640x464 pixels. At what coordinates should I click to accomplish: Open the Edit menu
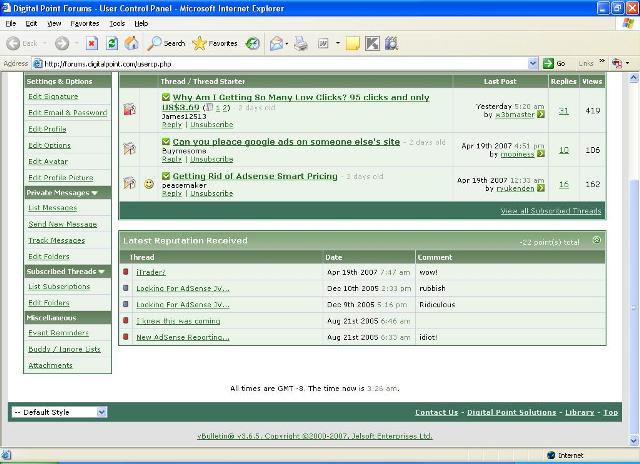pyautogui.click(x=31, y=24)
